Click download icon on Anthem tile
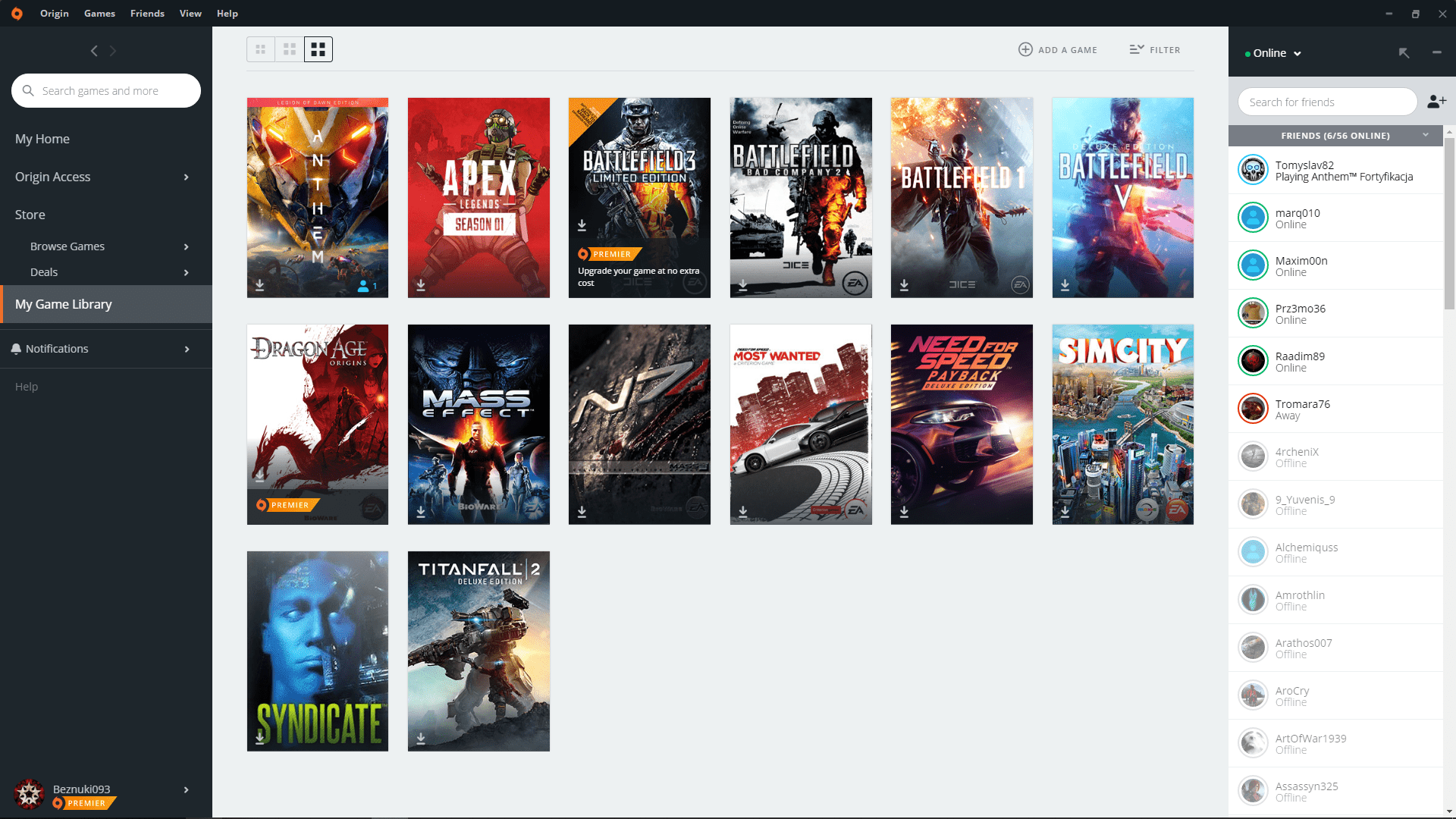 click(259, 285)
